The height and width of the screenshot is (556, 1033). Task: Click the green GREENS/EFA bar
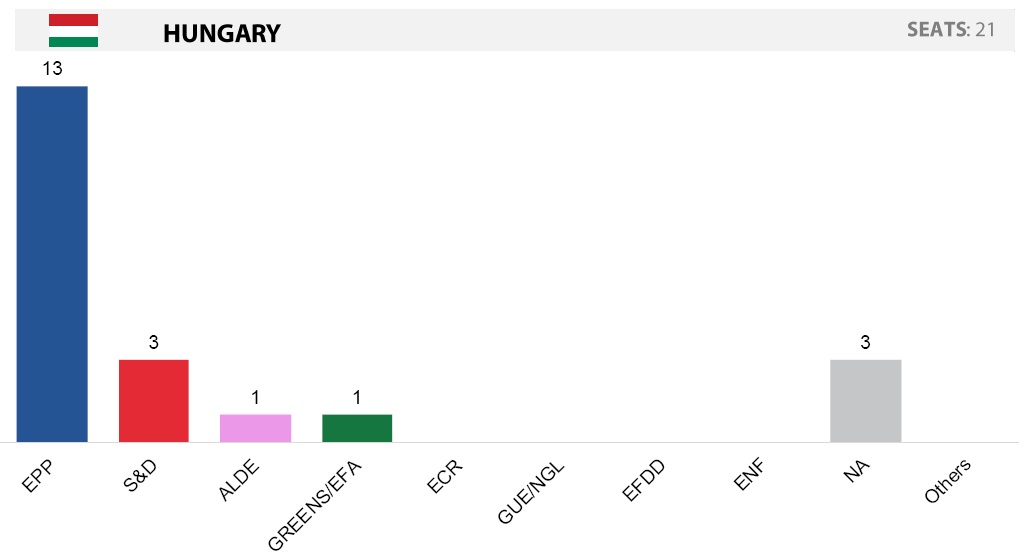point(357,428)
